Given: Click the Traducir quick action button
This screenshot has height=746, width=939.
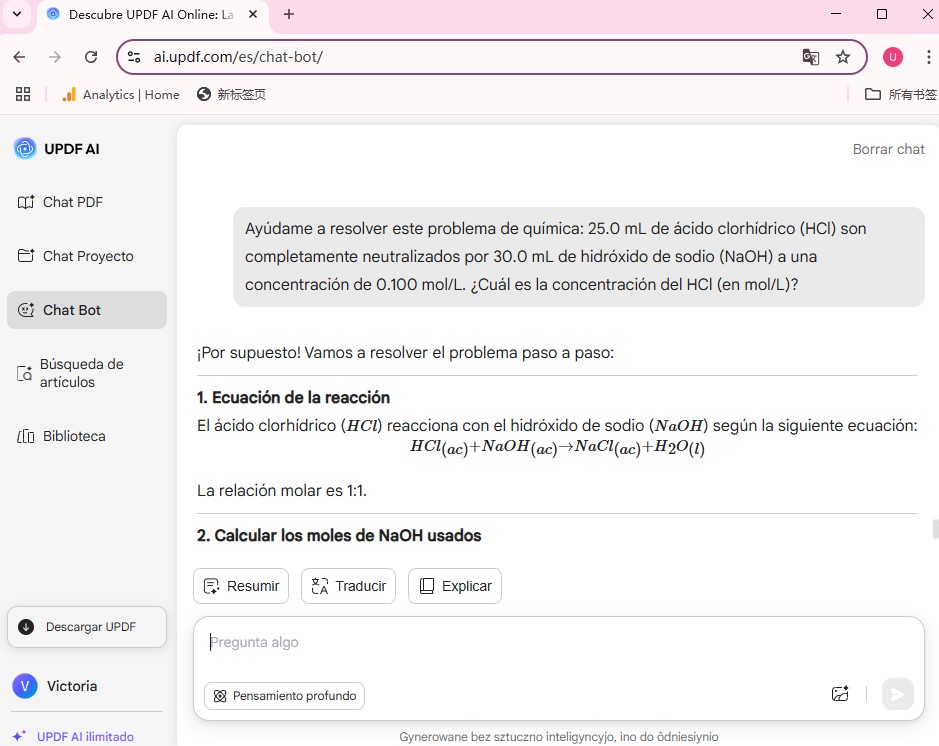Looking at the screenshot, I should click(349, 586).
